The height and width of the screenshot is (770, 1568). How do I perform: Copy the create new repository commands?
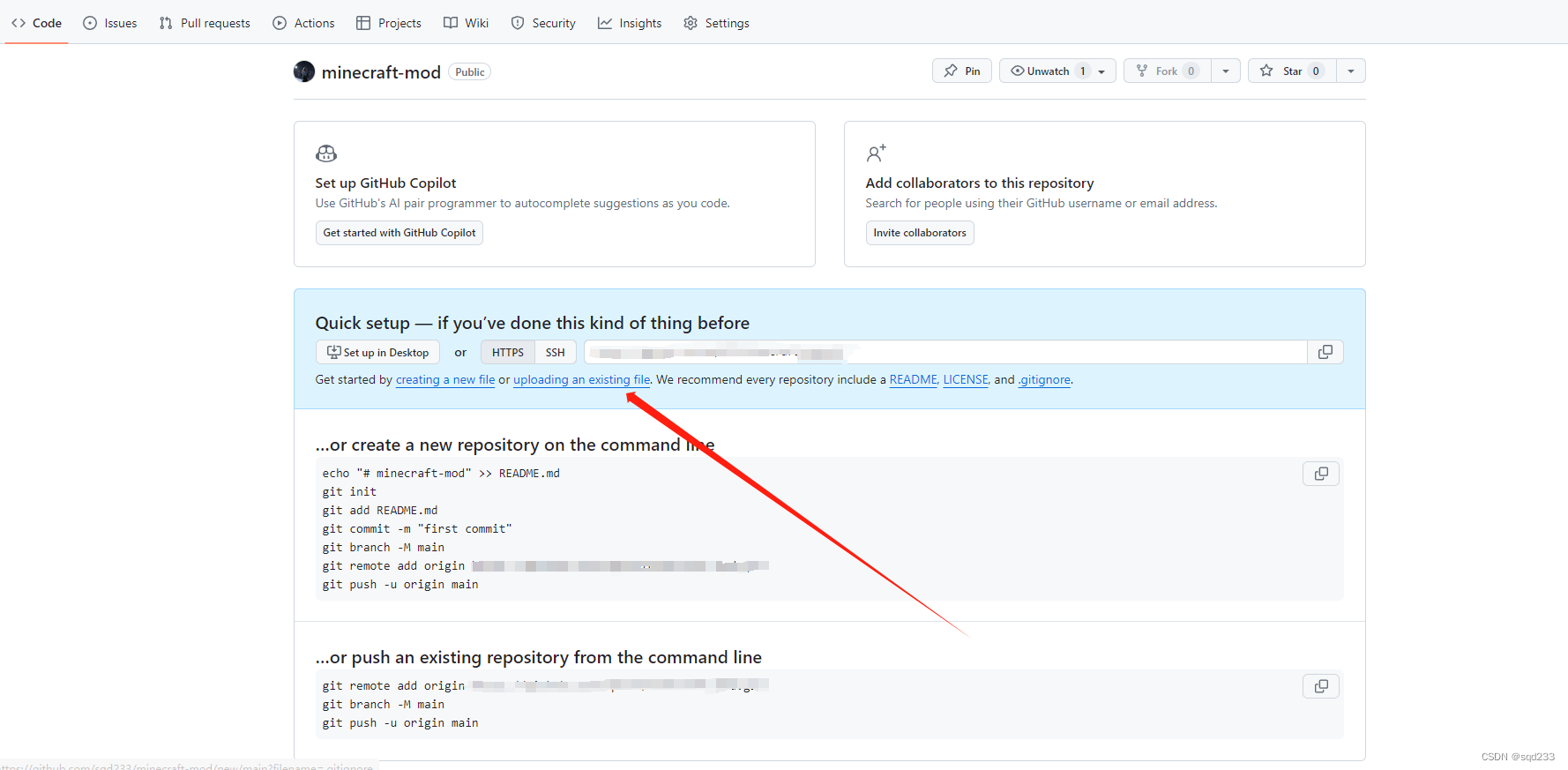1321,474
